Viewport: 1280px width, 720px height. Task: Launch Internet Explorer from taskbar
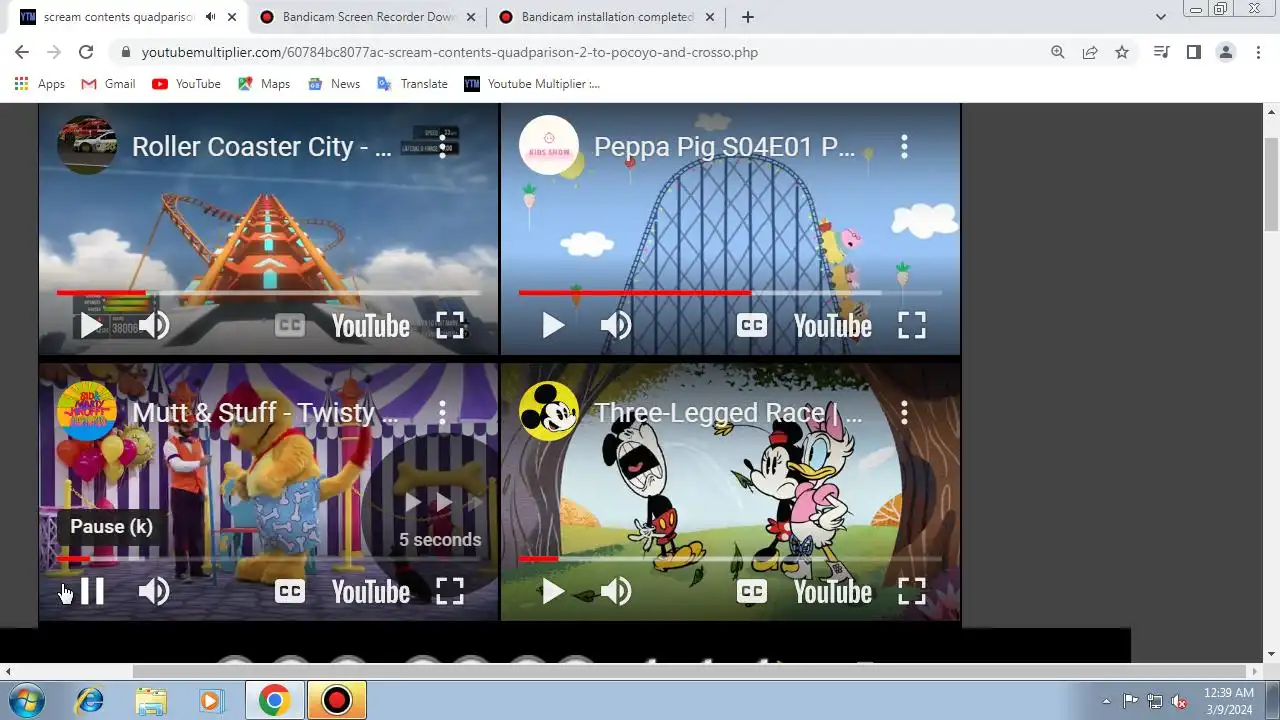click(89, 700)
